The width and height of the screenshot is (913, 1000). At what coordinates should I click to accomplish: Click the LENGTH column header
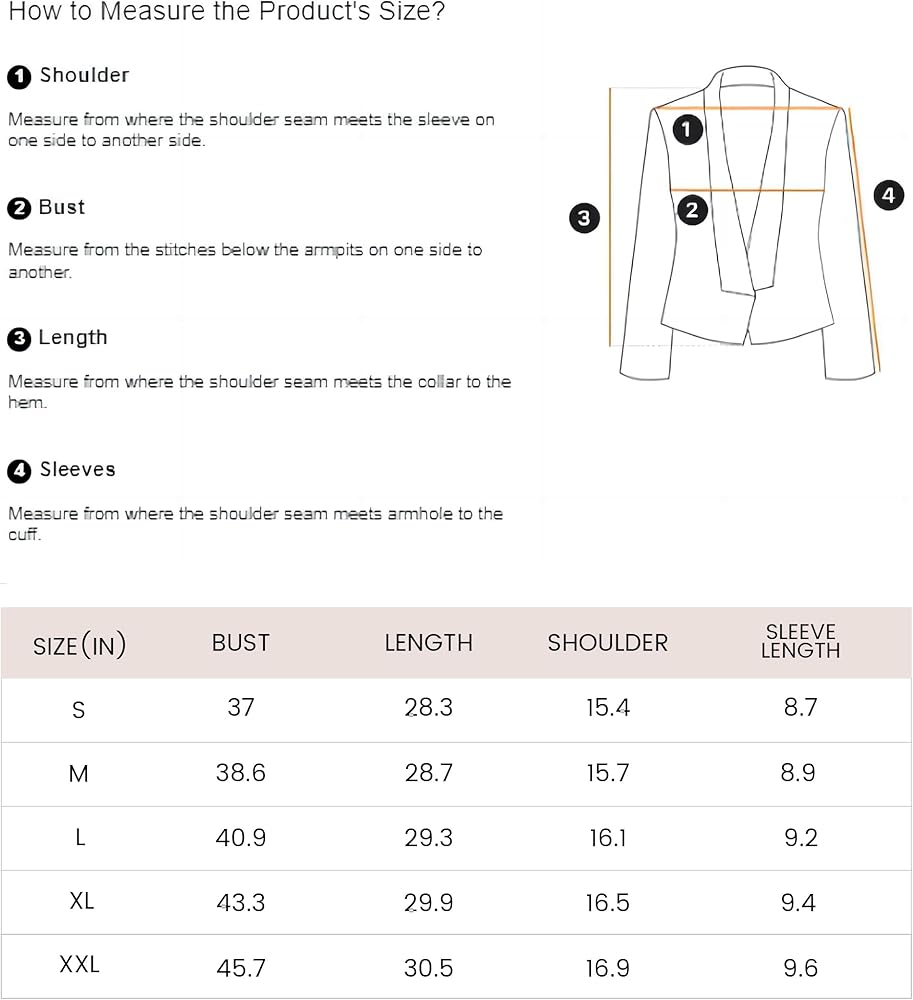(428, 643)
